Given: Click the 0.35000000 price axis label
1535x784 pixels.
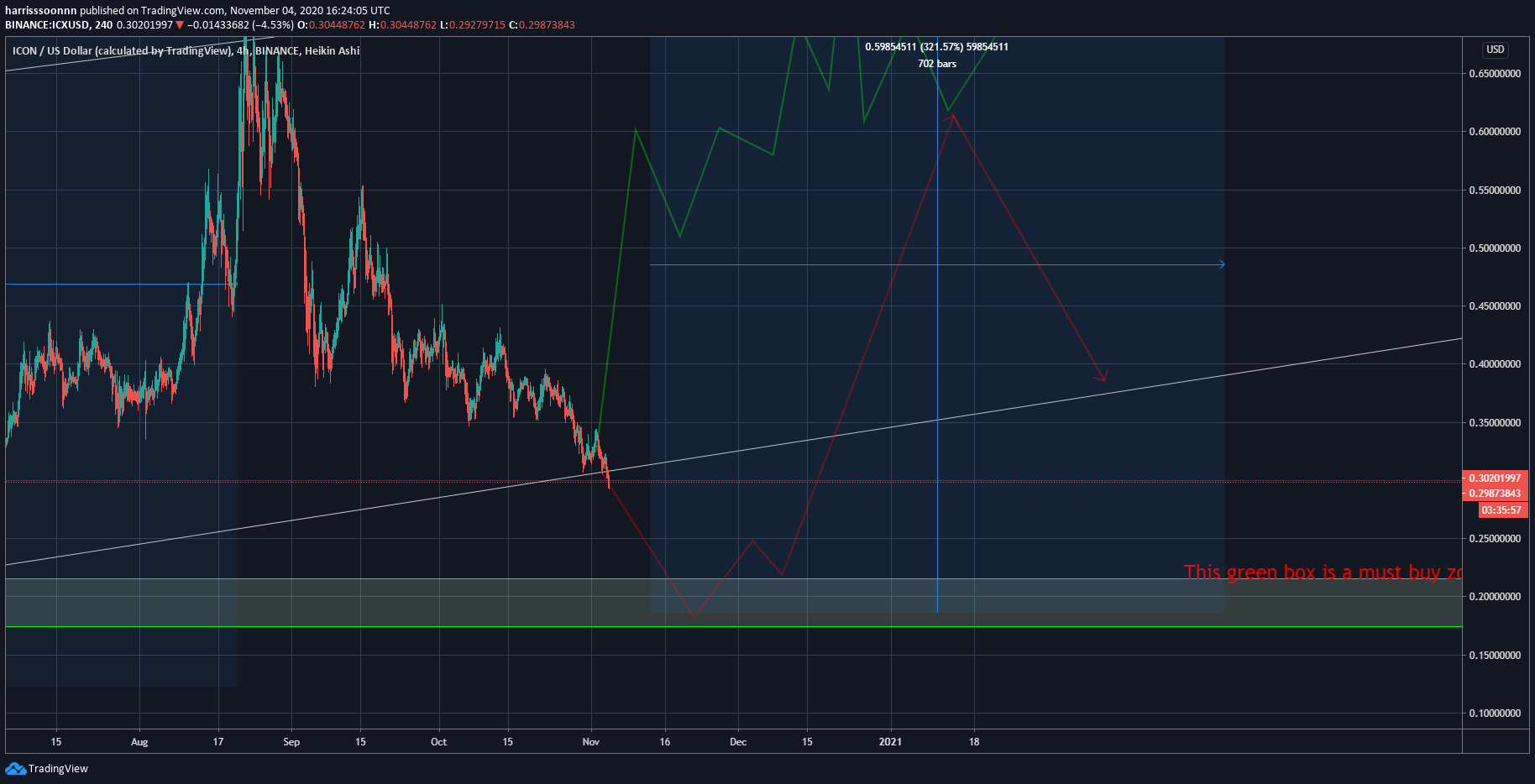Looking at the screenshot, I should (x=1495, y=423).
